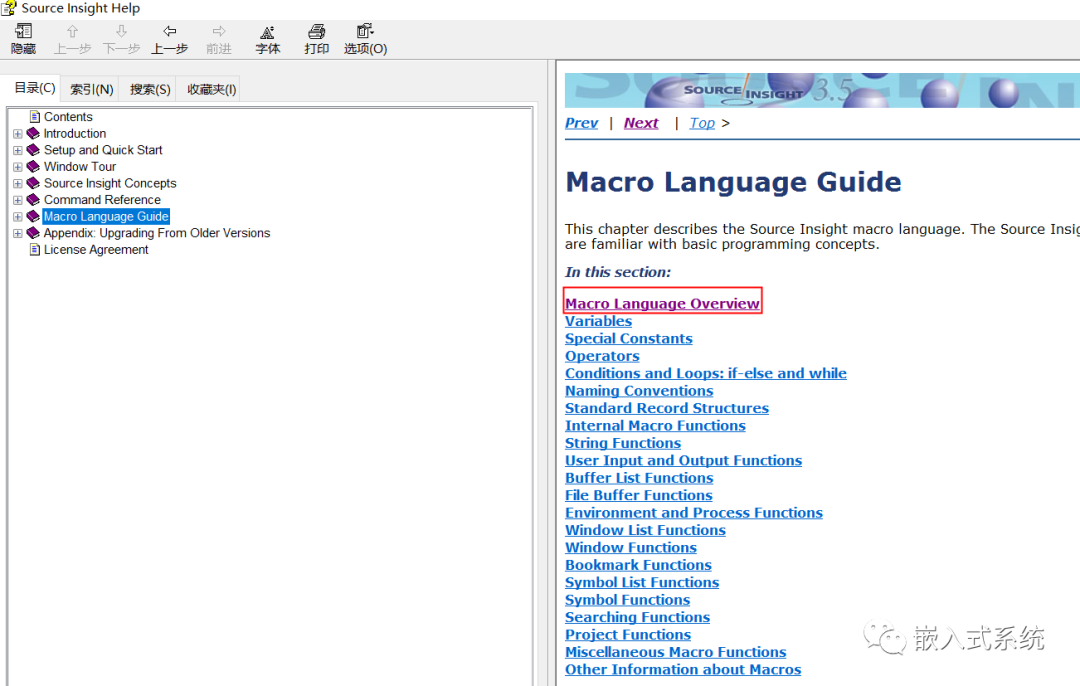Click the 隐藏 (Hide) toolbar icon
The height and width of the screenshot is (686, 1080).
[x=23, y=31]
